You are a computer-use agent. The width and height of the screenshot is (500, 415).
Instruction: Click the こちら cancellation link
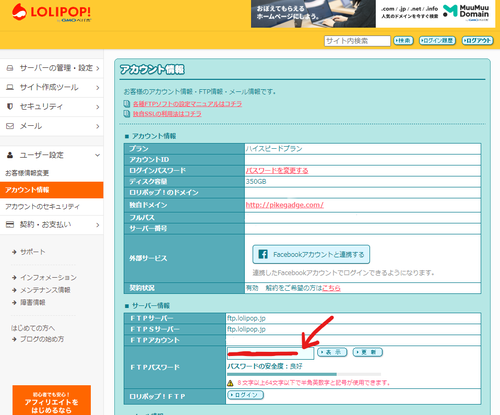click(x=331, y=288)
